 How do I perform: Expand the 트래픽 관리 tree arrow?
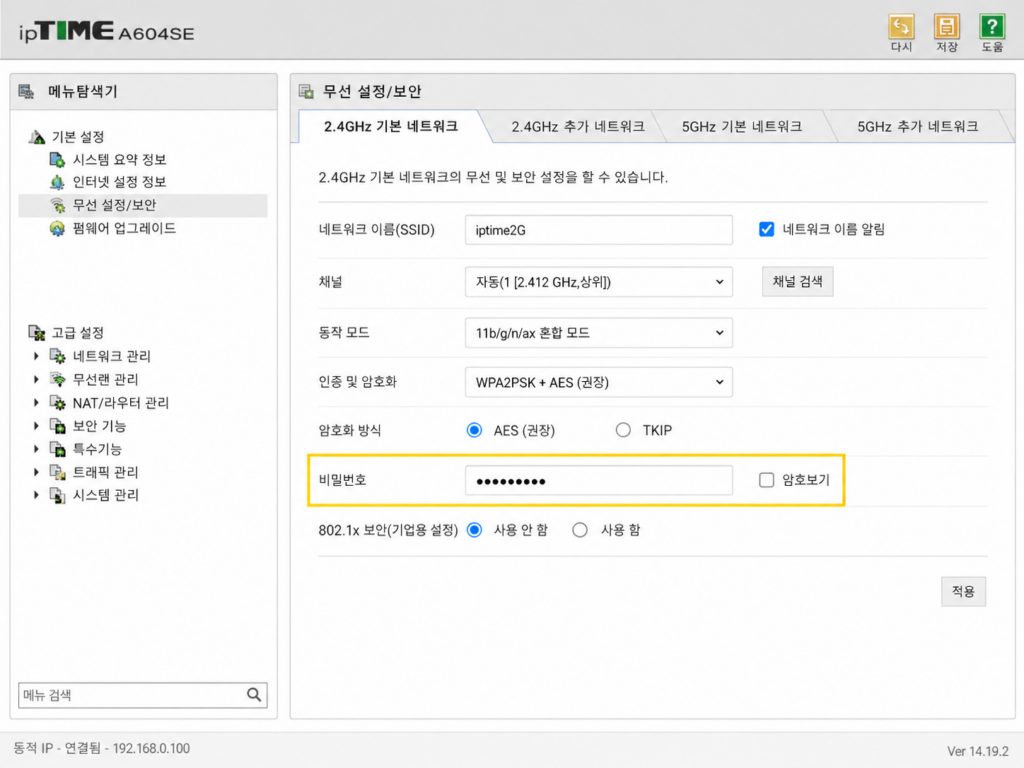[37, 472]
